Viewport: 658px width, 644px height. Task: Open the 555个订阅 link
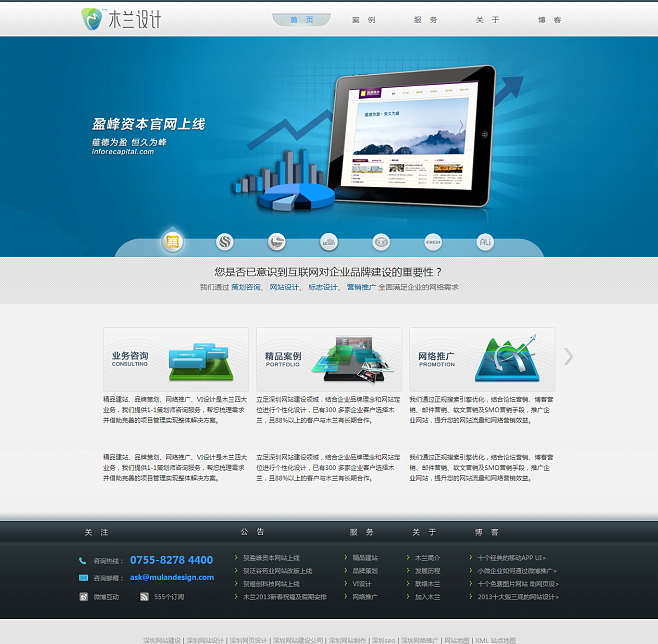(x=169, y=597)
